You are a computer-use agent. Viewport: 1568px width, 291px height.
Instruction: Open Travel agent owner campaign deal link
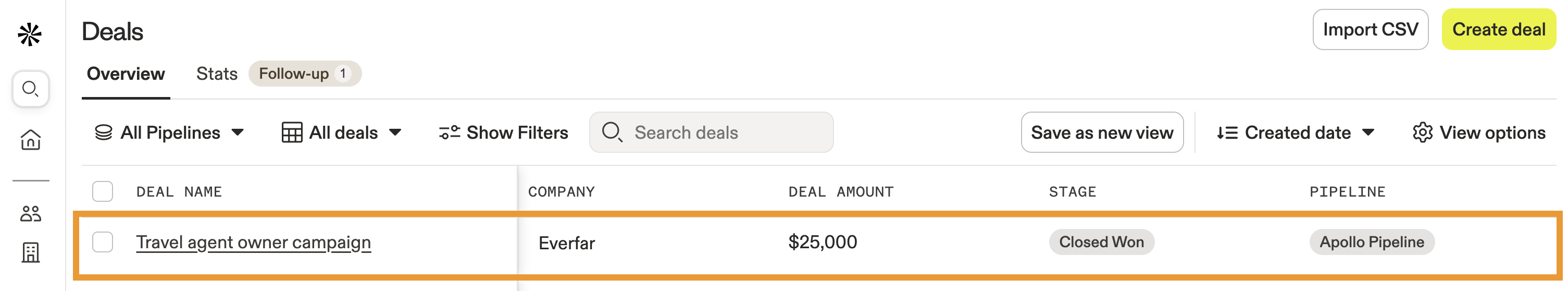253,242
